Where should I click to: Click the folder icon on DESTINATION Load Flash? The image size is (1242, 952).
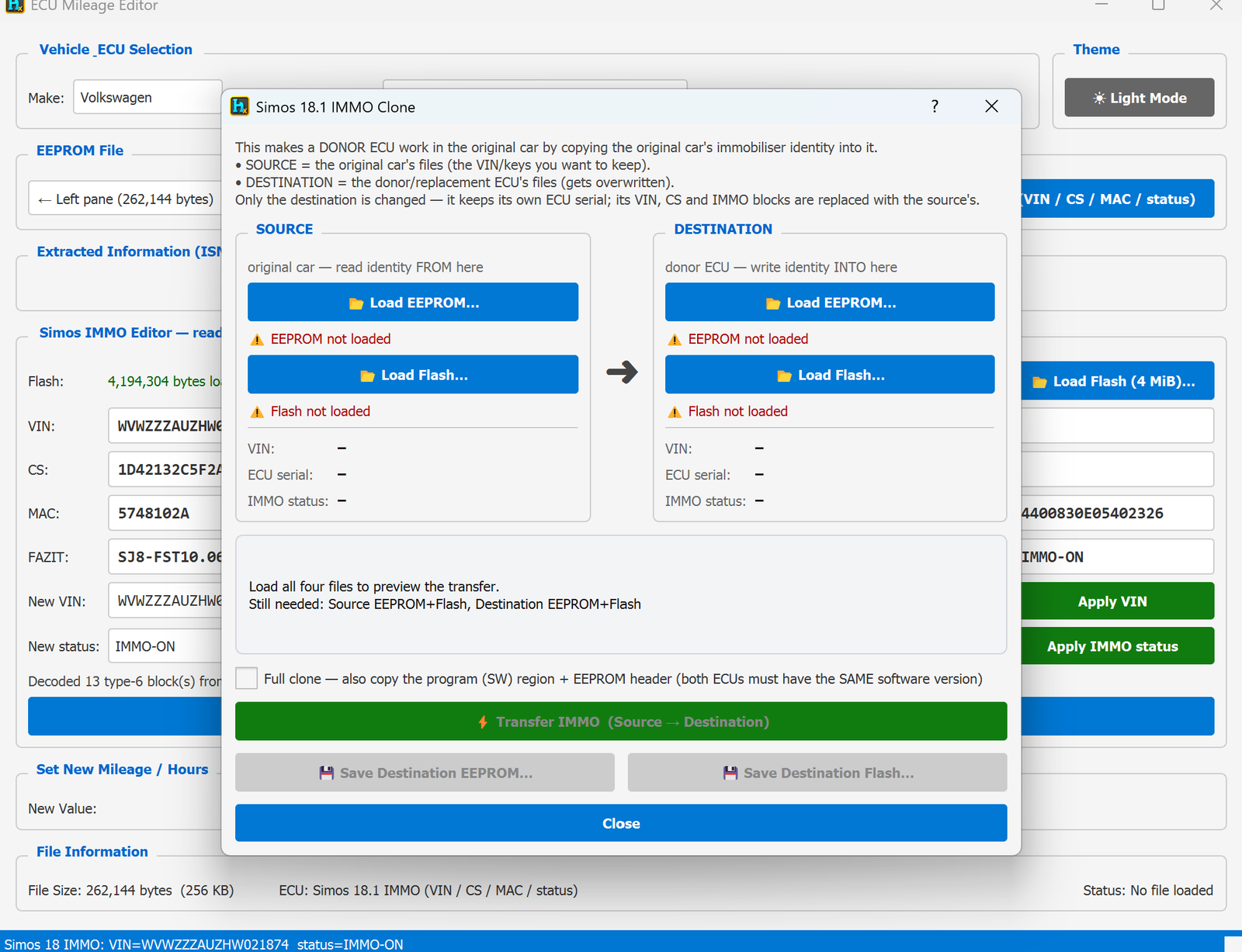(785, 376)
